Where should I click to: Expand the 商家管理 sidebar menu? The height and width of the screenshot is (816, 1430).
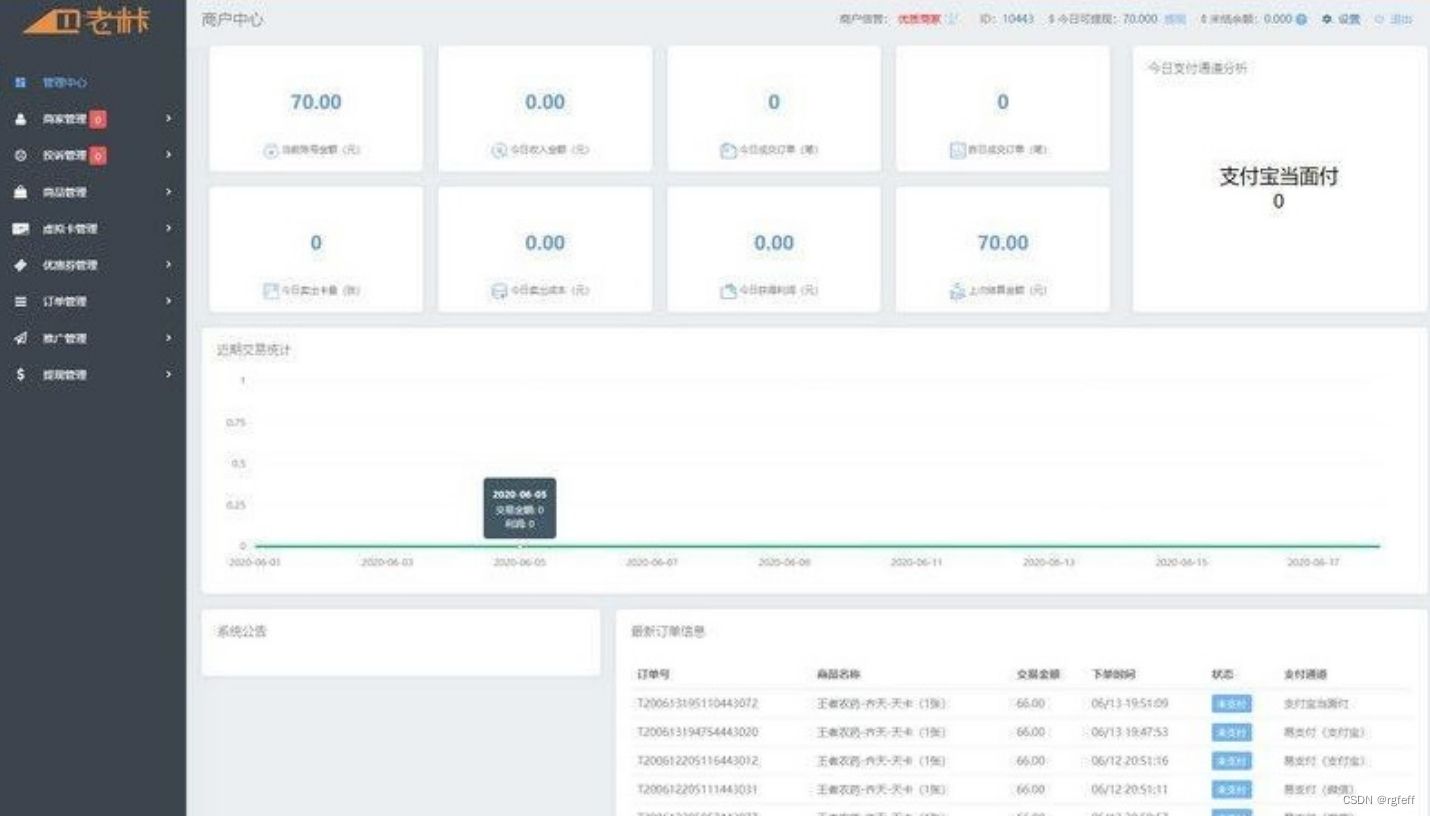168,118
